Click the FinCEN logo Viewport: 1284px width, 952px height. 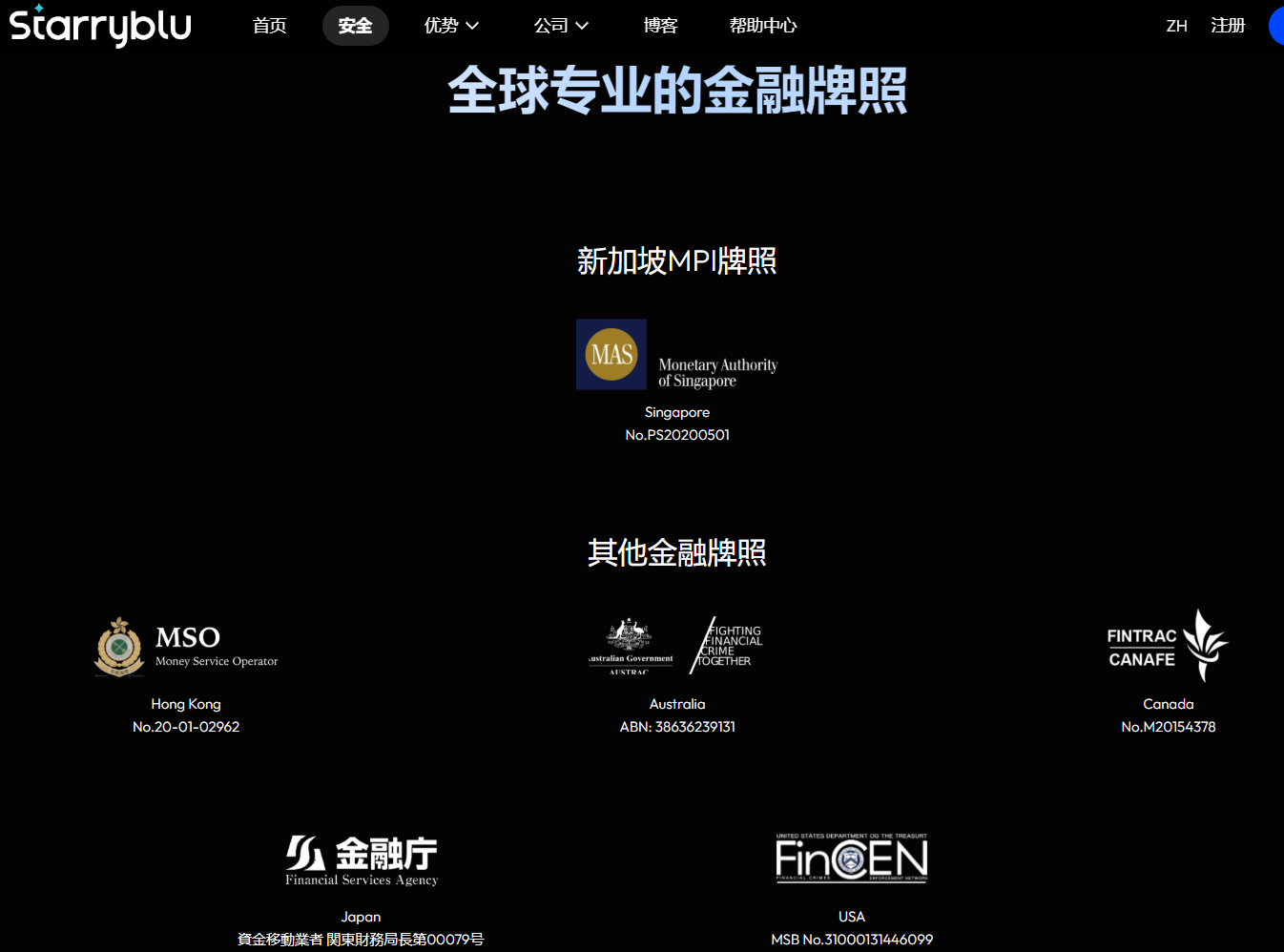point(852,858)
